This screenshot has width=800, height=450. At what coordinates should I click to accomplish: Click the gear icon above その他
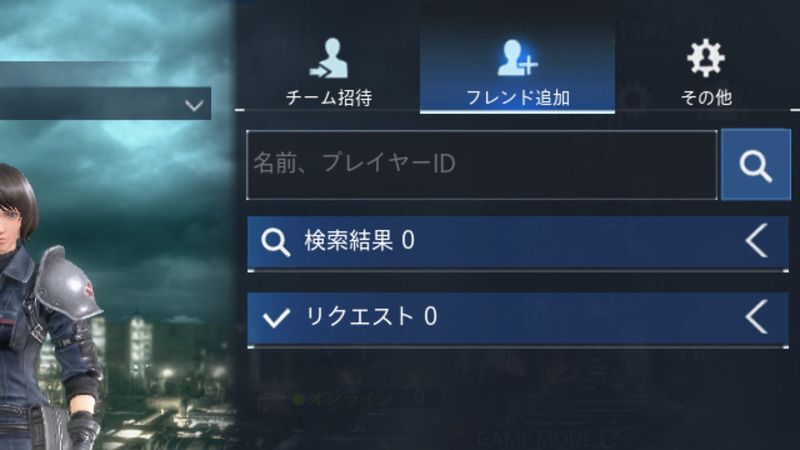pyautogui.click(x=706, y=58)
